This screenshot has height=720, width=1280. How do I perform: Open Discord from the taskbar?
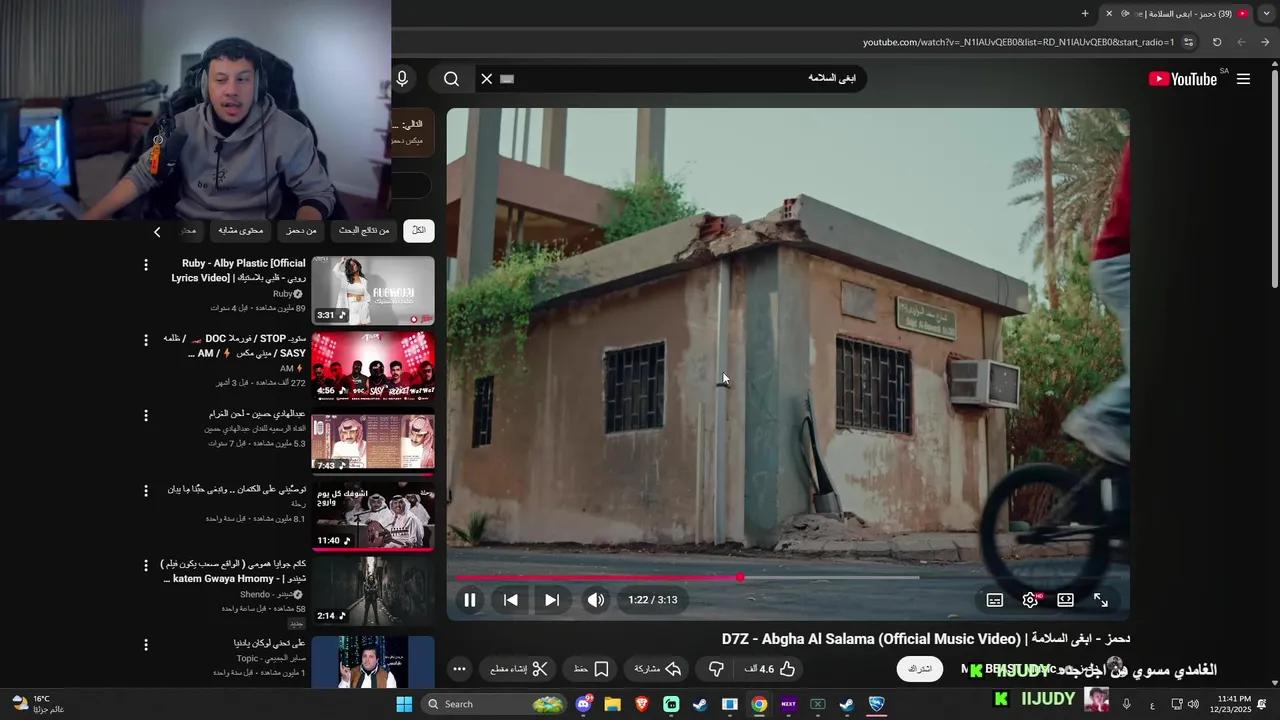coord(584,704)
